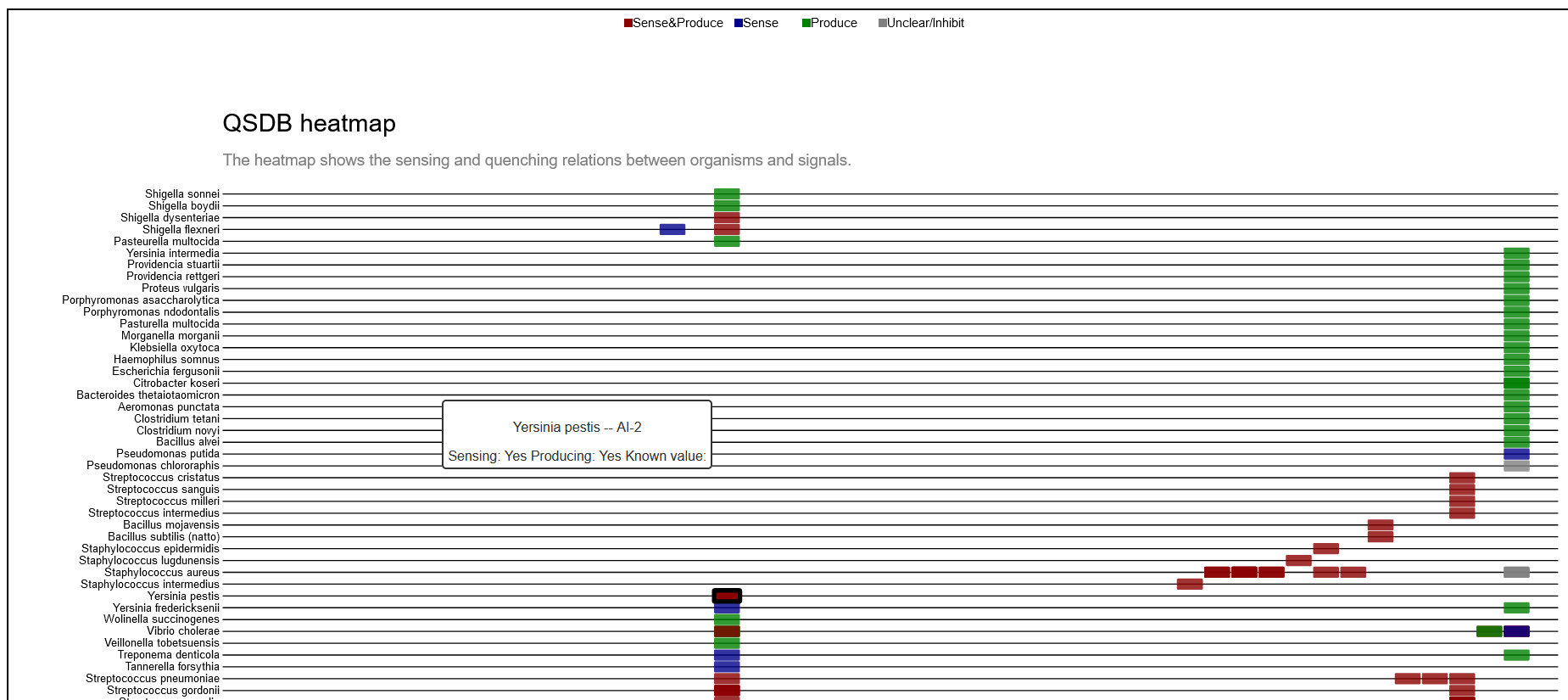
Task: Click the gray cell for Pseudomonas chlororaphis
Action: point(1516,466)
